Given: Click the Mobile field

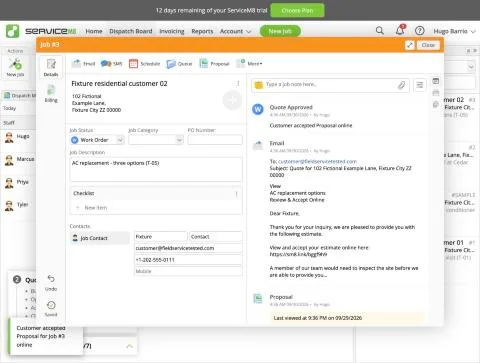Looking at the screenshot, I should (x=188, y=271).
